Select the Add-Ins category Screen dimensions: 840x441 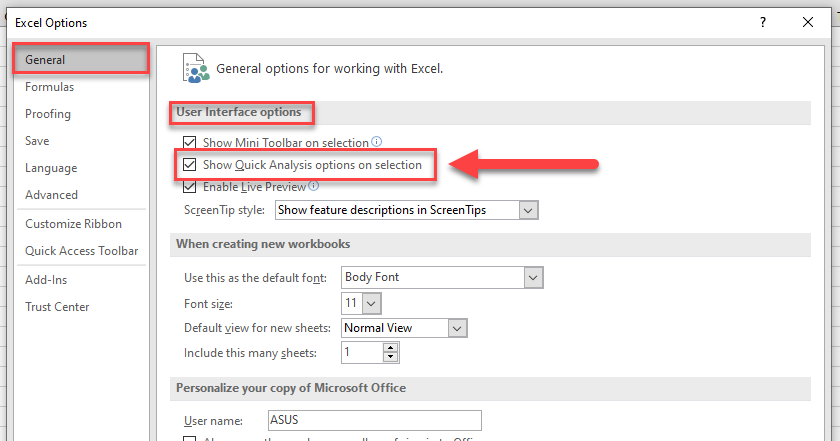(46, 280)
